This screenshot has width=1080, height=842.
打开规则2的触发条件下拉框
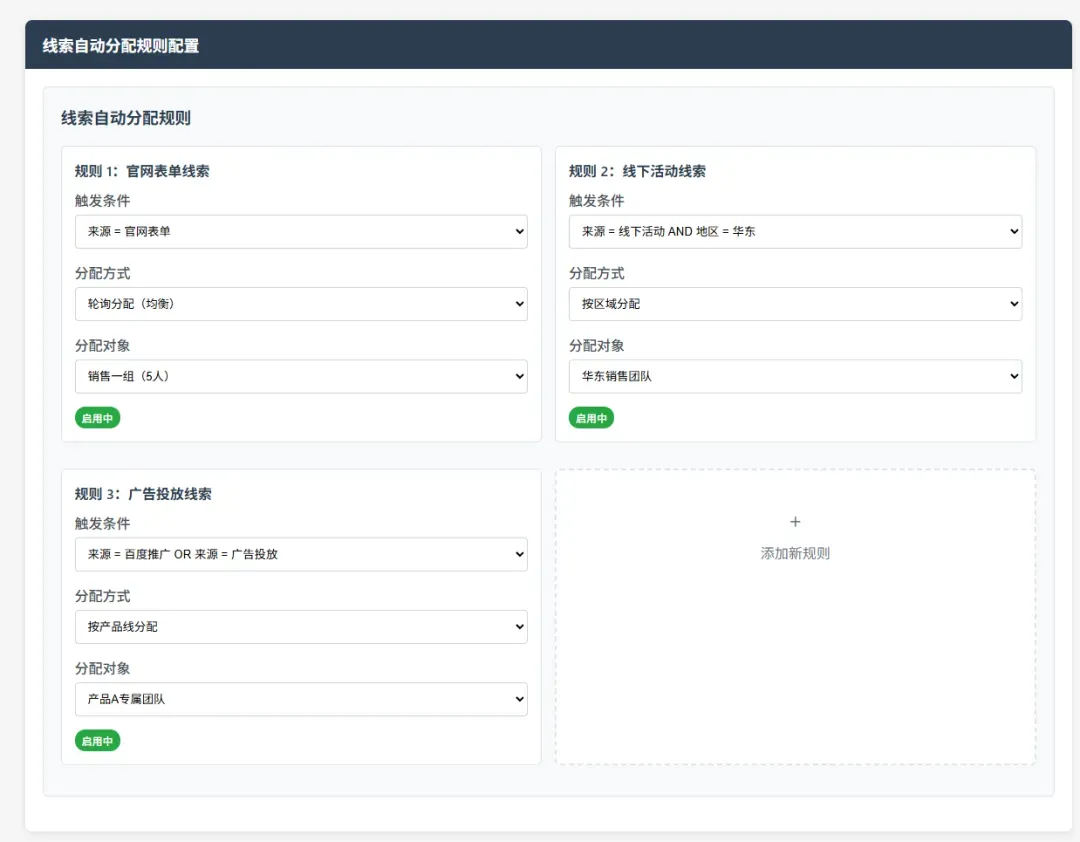click(x=795, y=231)
